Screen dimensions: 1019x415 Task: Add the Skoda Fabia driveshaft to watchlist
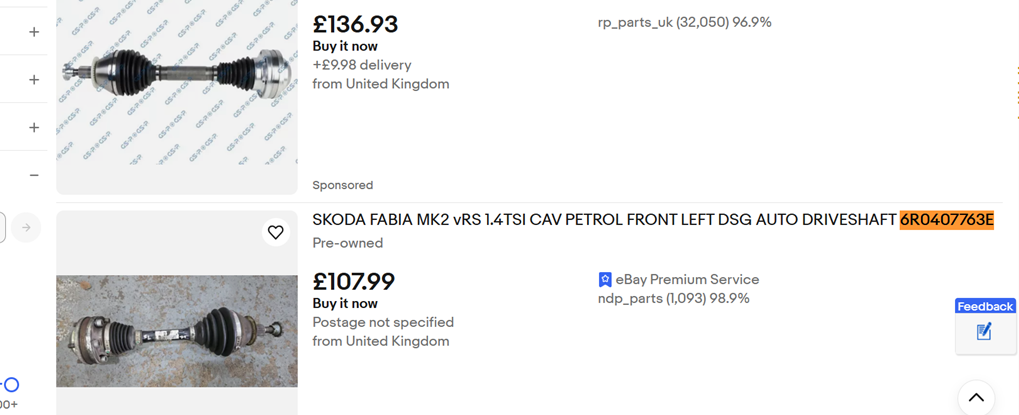[275, 233]
